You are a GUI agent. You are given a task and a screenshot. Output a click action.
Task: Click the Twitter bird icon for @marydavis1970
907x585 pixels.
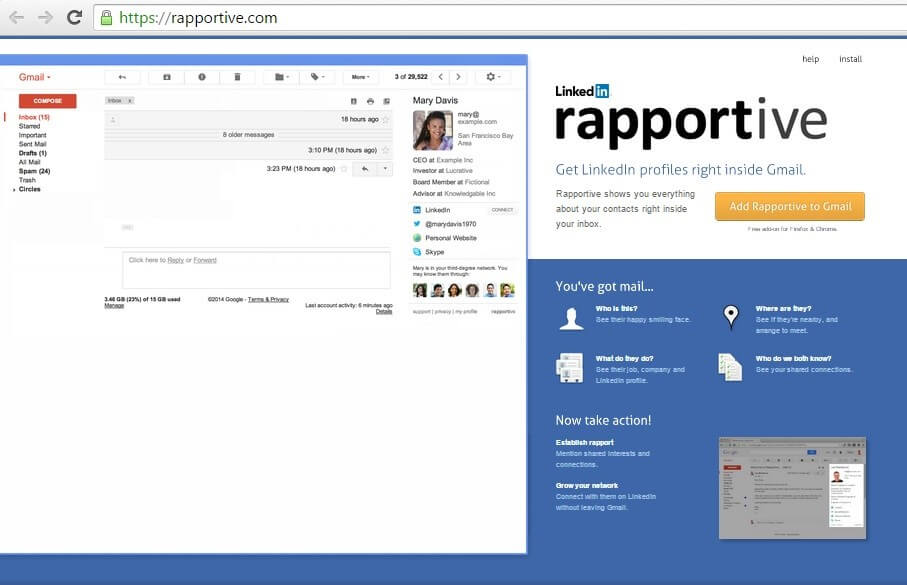click(x=417, y=224)
